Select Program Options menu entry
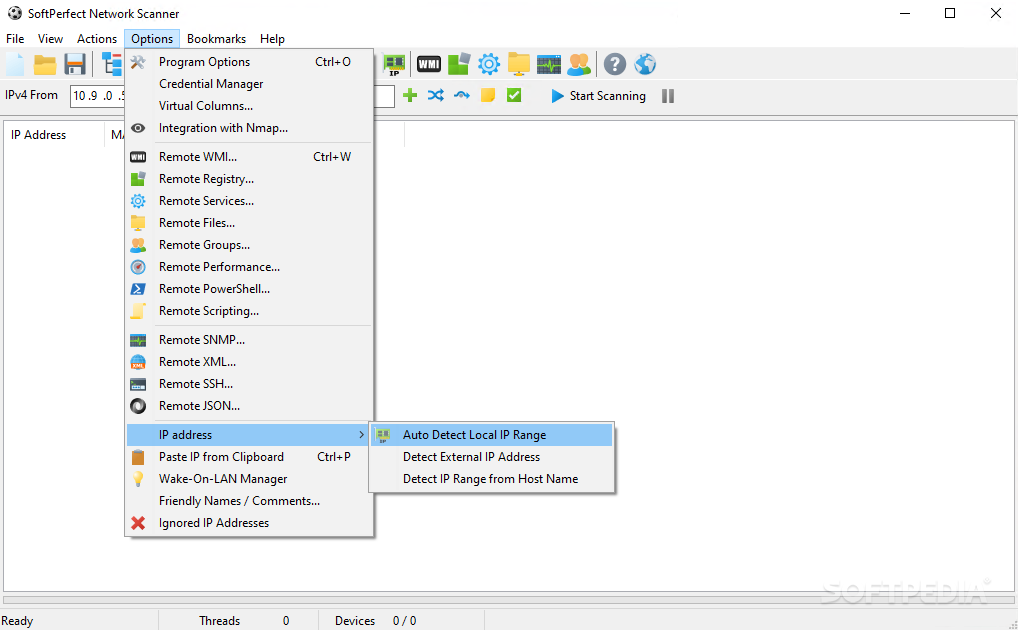The width and height of the screenshot is (1018, 630). 250,62
